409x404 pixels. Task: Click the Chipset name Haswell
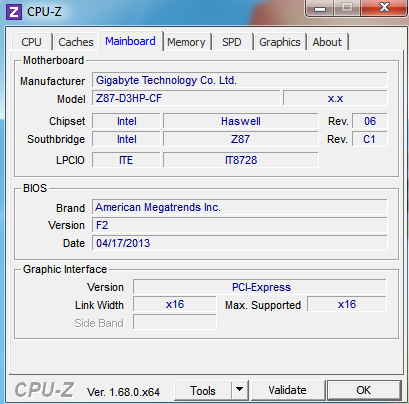[x=241, y=121]
